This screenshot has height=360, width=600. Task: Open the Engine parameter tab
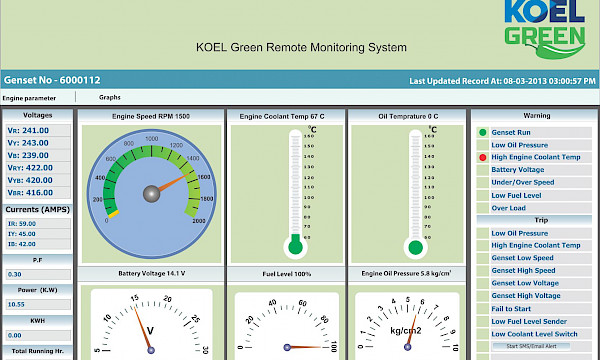point(29,98)
